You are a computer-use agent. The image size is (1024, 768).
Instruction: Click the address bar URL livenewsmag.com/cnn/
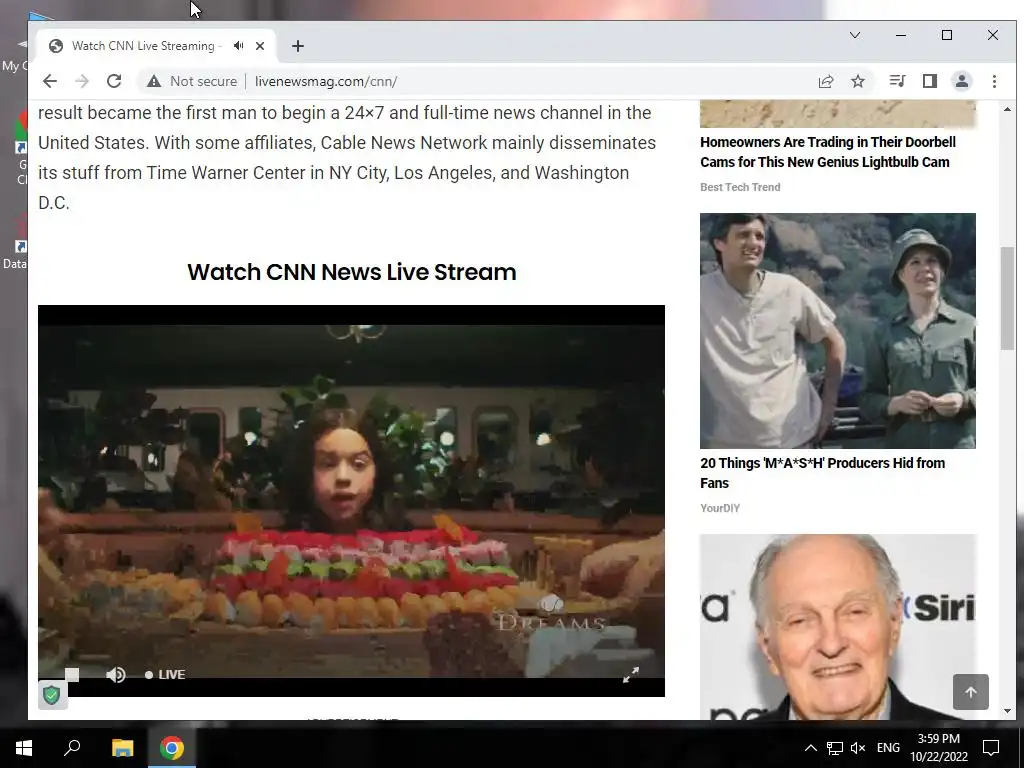[326, 81]
